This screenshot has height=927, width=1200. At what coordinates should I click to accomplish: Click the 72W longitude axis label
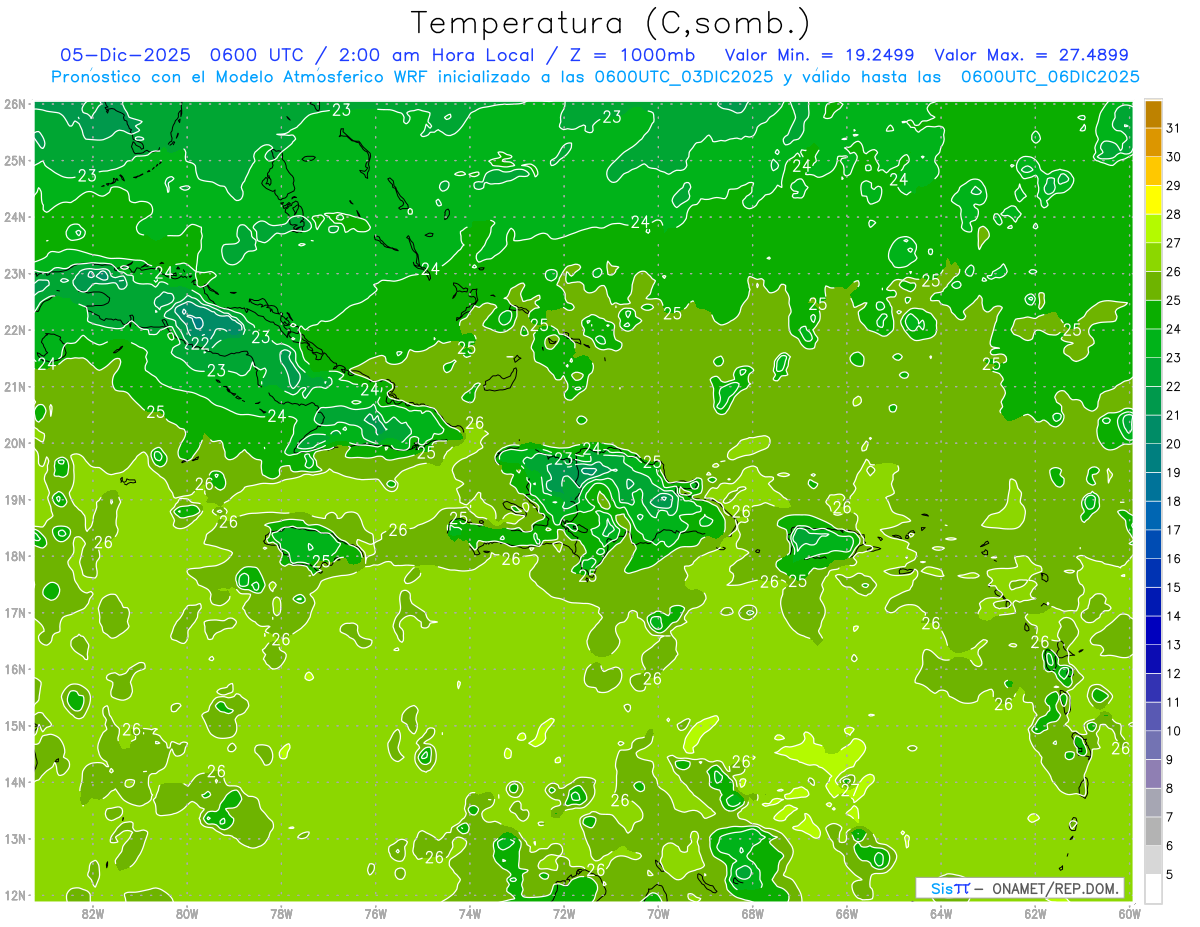pos(564,913)
